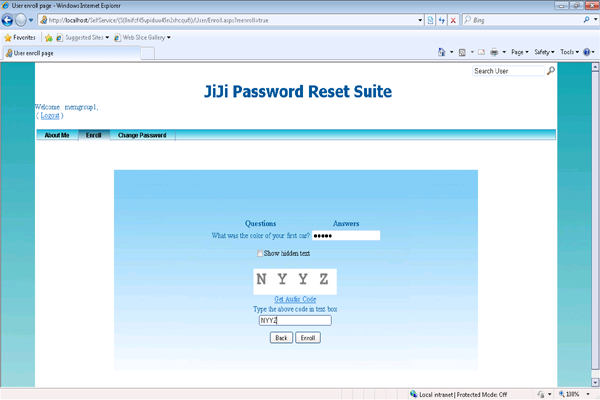Click the Local intranet security zone status

click(x=458, y=394)
